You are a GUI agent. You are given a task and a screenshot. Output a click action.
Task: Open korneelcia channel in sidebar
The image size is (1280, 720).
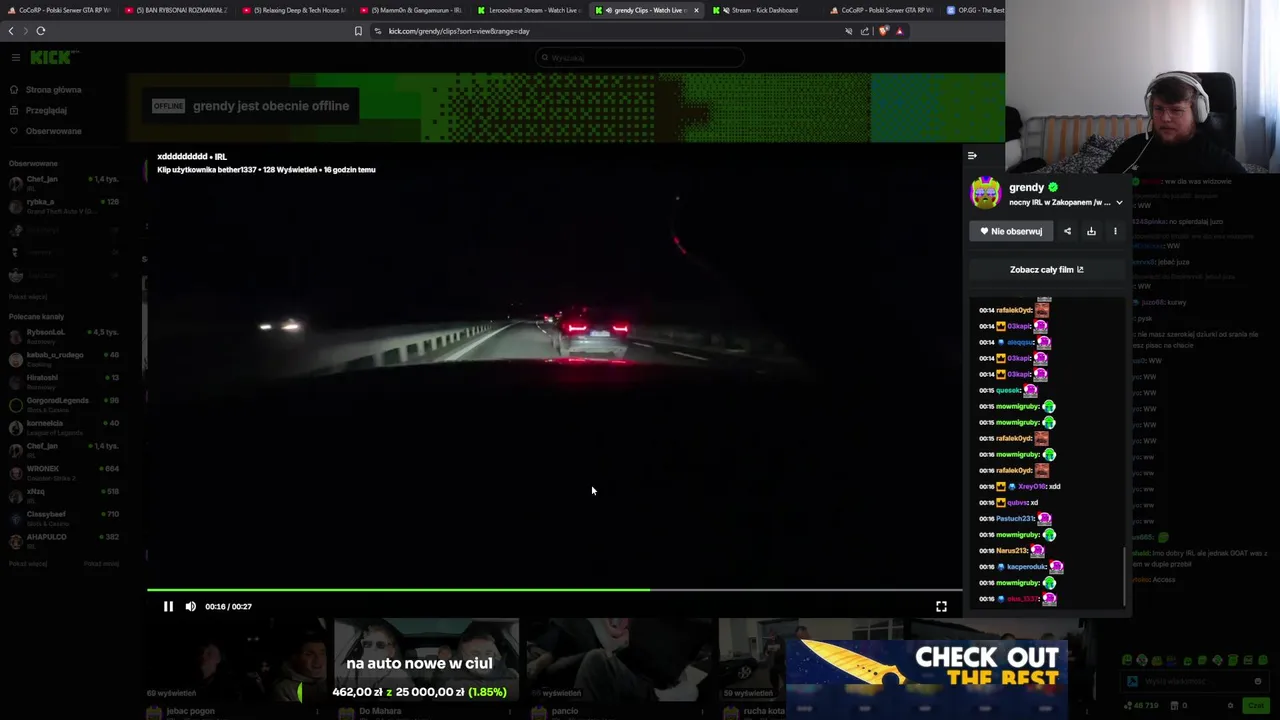click(62, 427)
